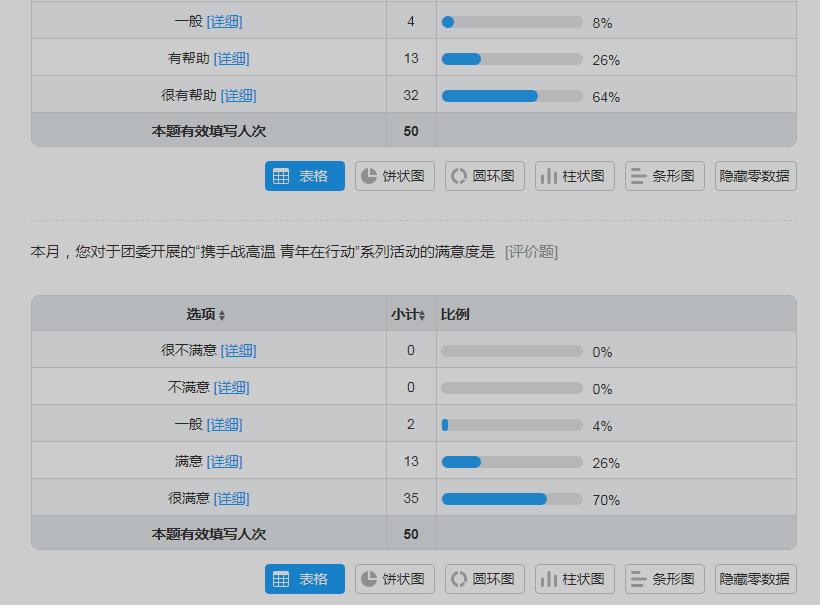Open 详细 link beside 有帮助
This screenshot has width=820, height=605.
[x=232, y=58]
